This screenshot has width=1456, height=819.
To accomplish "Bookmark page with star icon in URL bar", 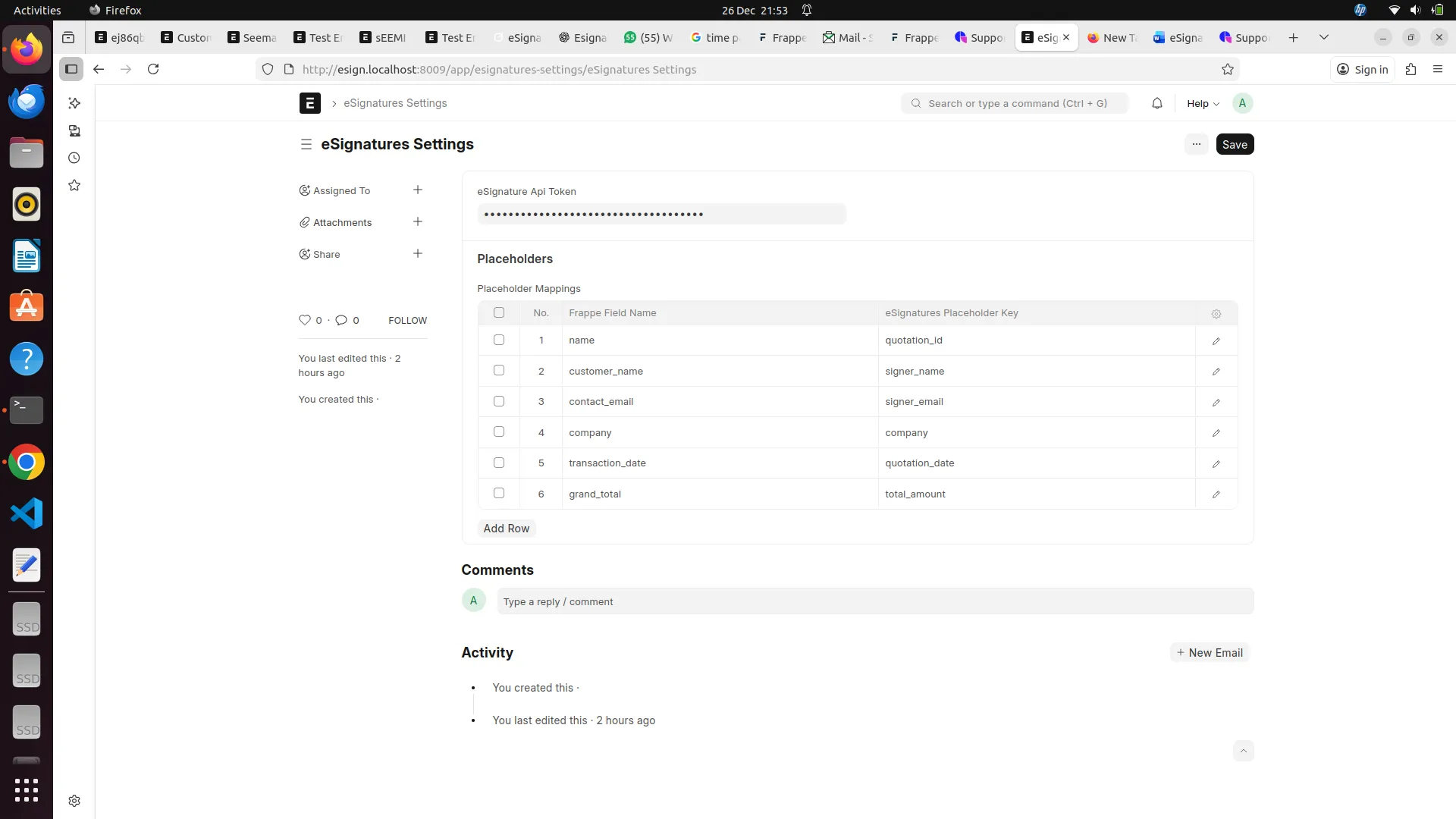I will coord(1227,70).
